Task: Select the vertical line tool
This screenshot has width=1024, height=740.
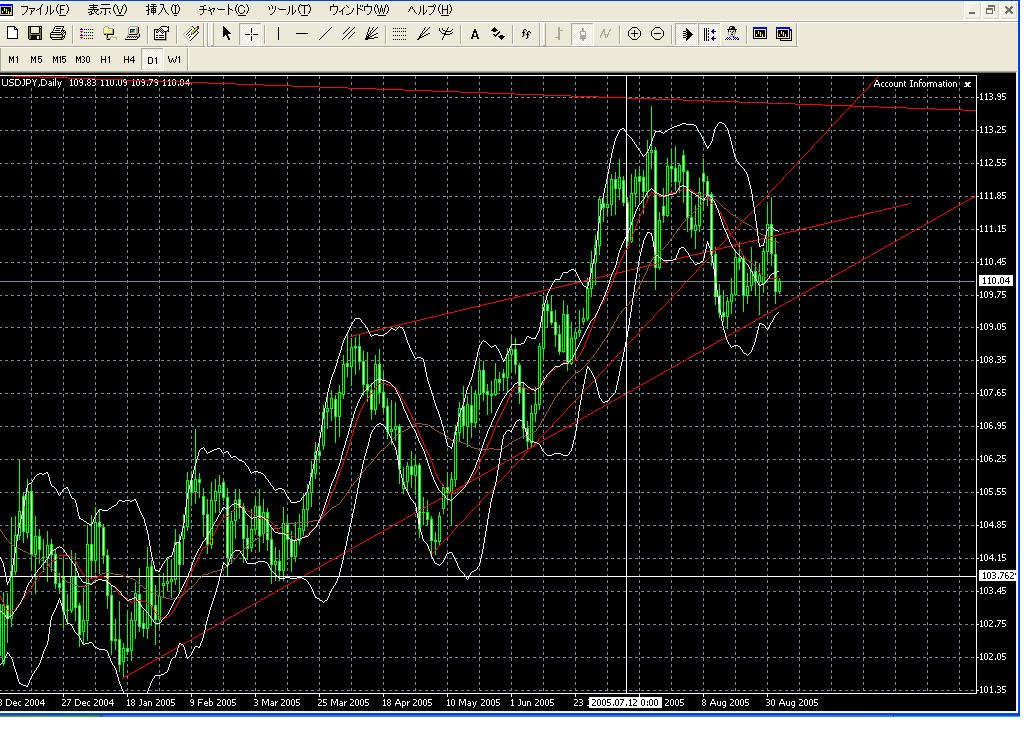Action: point(278,34)
